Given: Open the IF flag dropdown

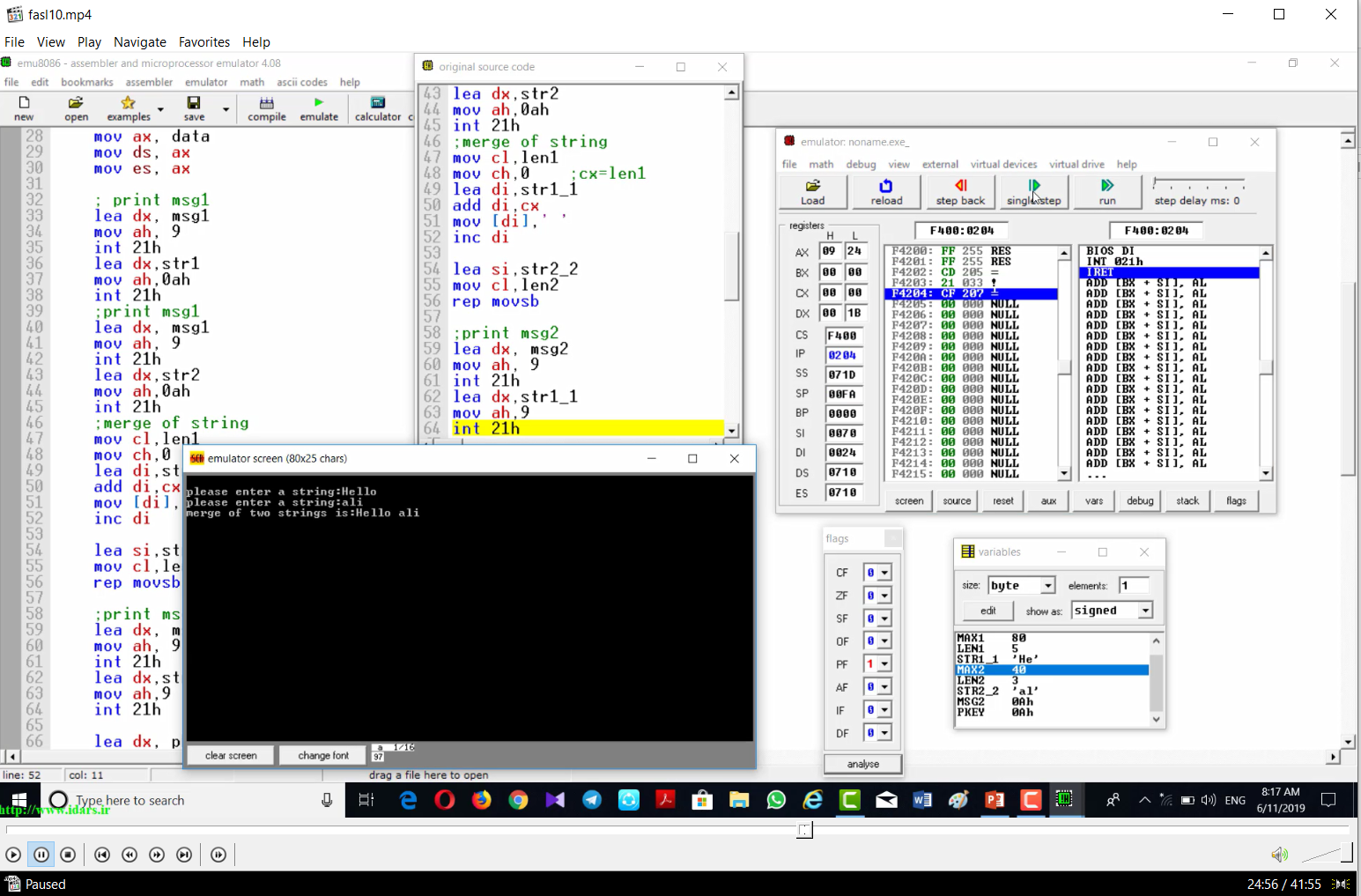Looking at the screenshot, I should click(884, 710).
